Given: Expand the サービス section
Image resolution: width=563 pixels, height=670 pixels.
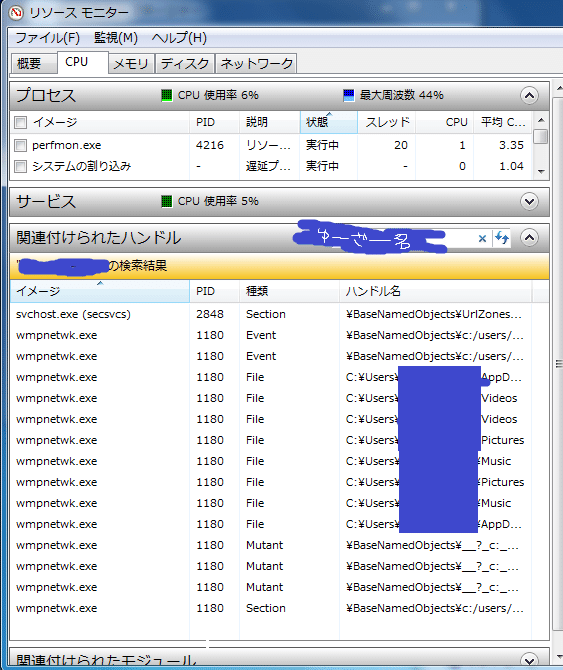Looking at the screenshot, I should pos(529,201).
